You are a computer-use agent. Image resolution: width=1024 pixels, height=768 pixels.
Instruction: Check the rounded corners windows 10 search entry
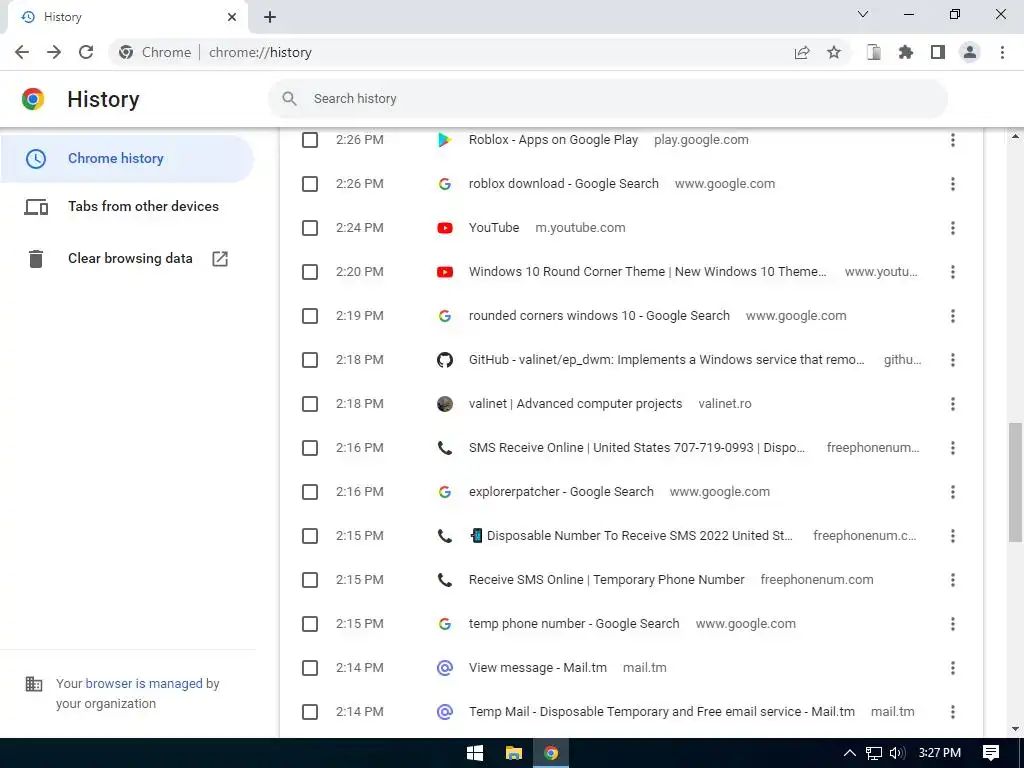tap(310, 316)
